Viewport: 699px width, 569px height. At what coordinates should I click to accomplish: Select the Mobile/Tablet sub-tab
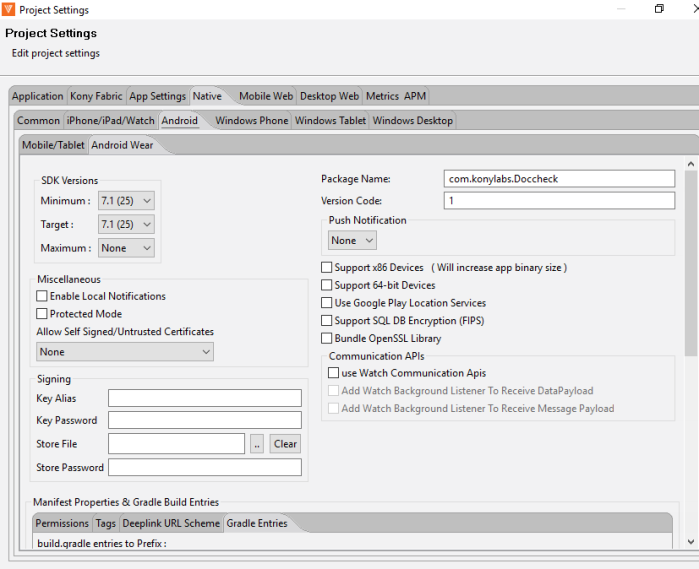[x=53, y=145]
